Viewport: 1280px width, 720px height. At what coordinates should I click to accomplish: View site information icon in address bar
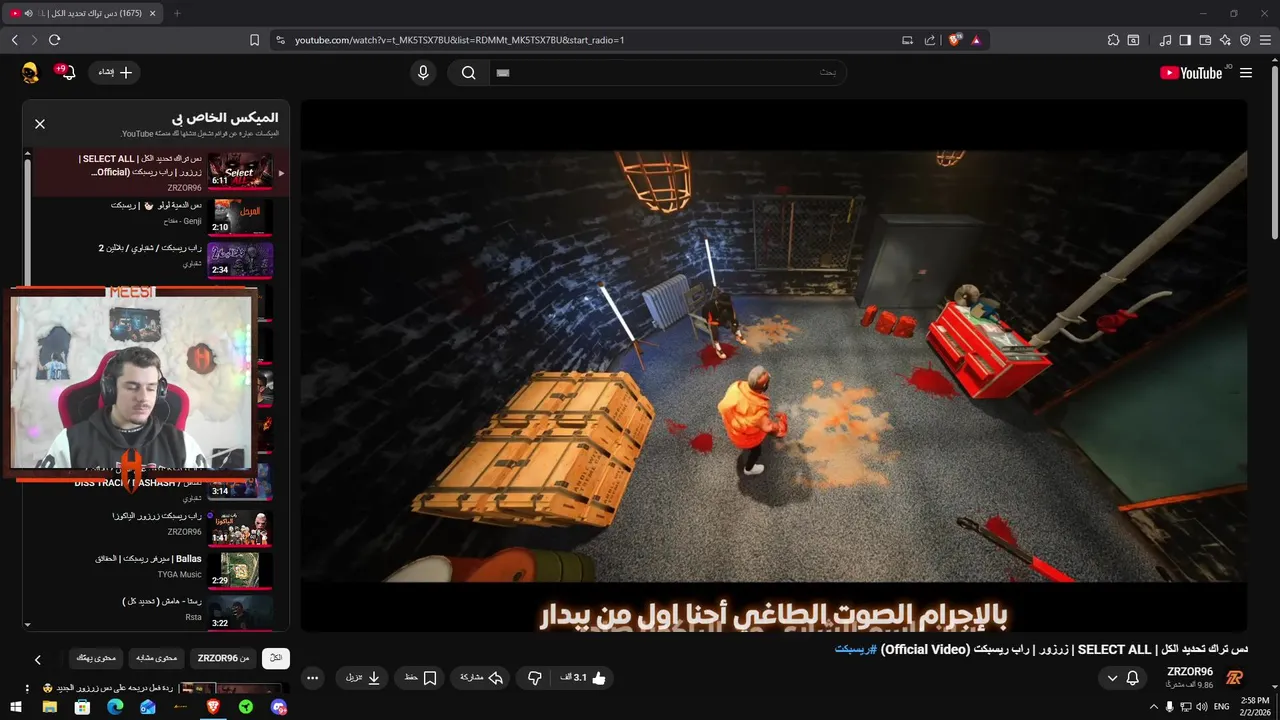coord(280,40)
